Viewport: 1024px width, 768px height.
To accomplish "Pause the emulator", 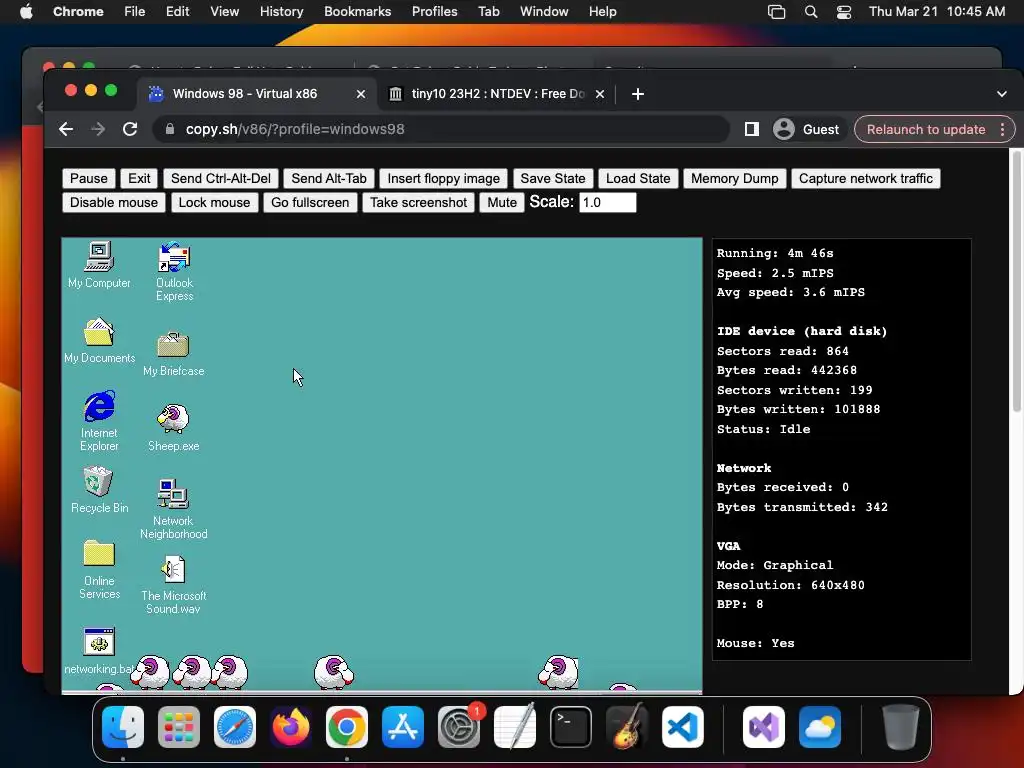I will click(89, 178).
